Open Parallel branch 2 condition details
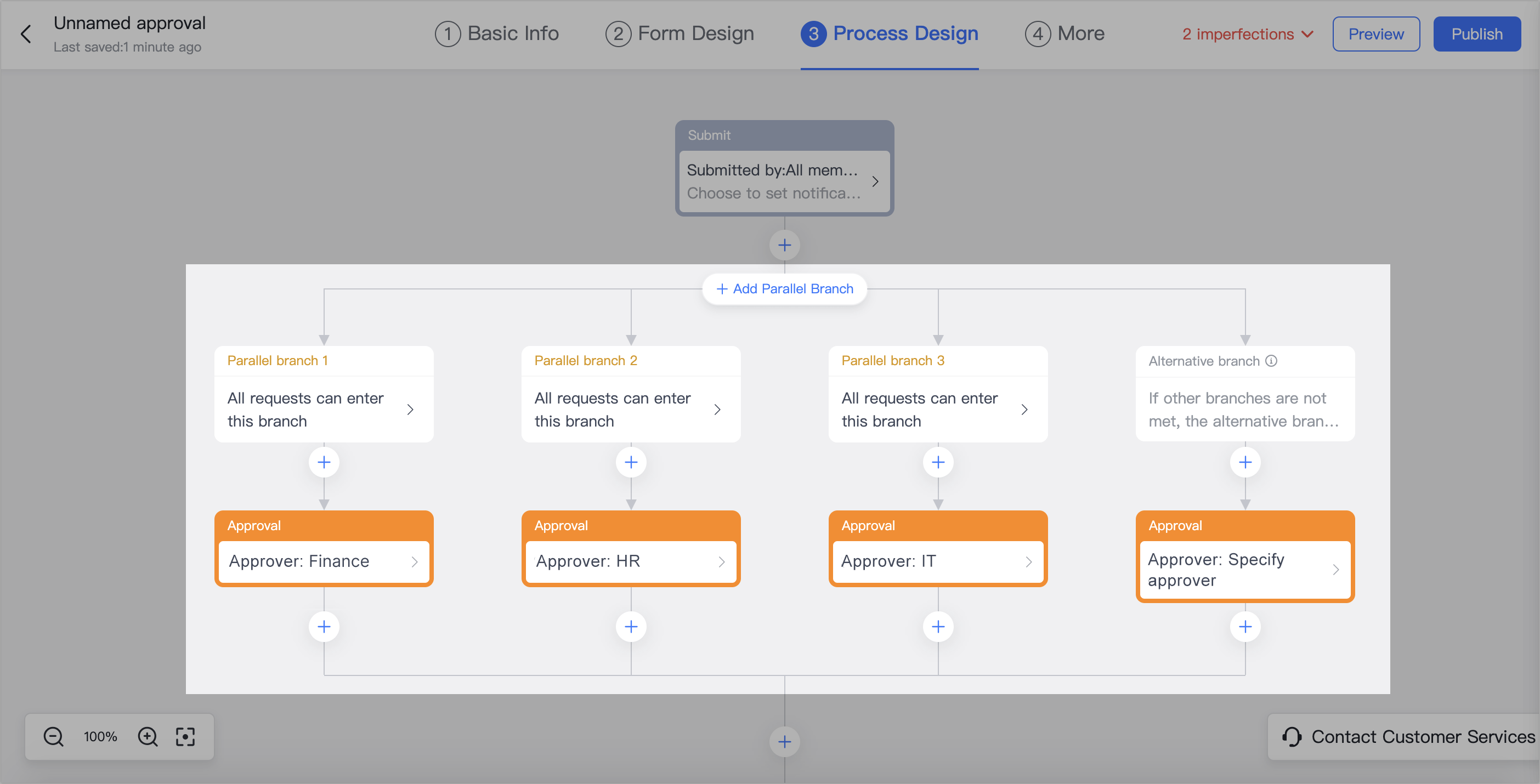1540x784 pixels. 717,410
